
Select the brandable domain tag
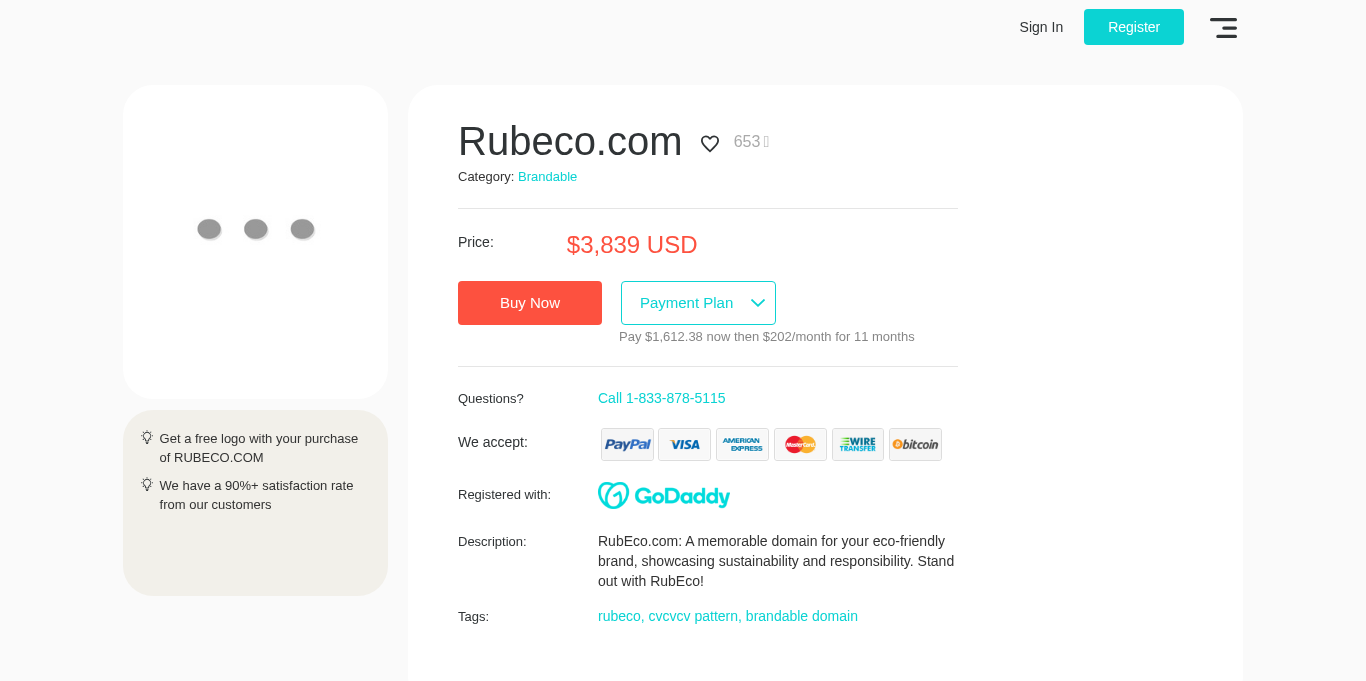pyautogui.click(x=802, y=616)
